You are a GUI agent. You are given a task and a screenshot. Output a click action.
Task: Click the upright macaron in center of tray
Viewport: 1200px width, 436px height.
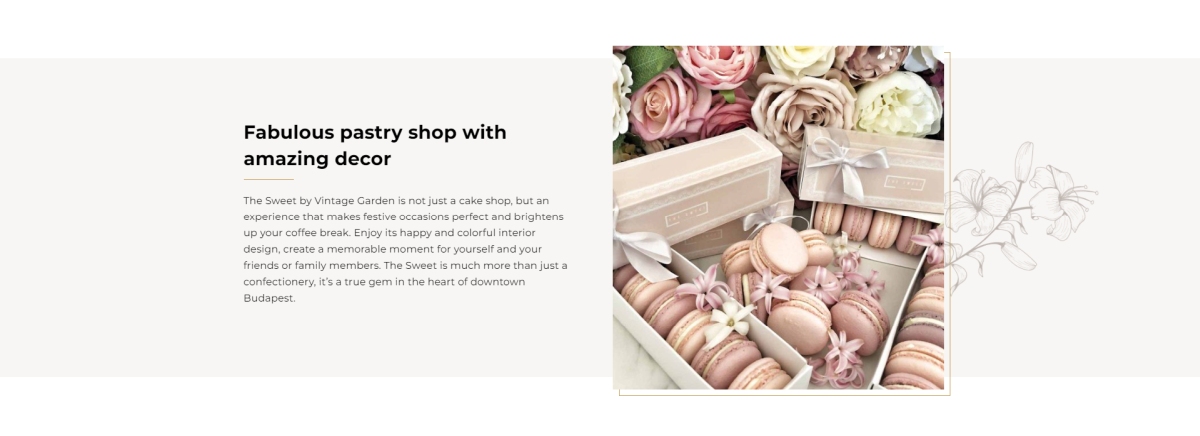[779, 250]
